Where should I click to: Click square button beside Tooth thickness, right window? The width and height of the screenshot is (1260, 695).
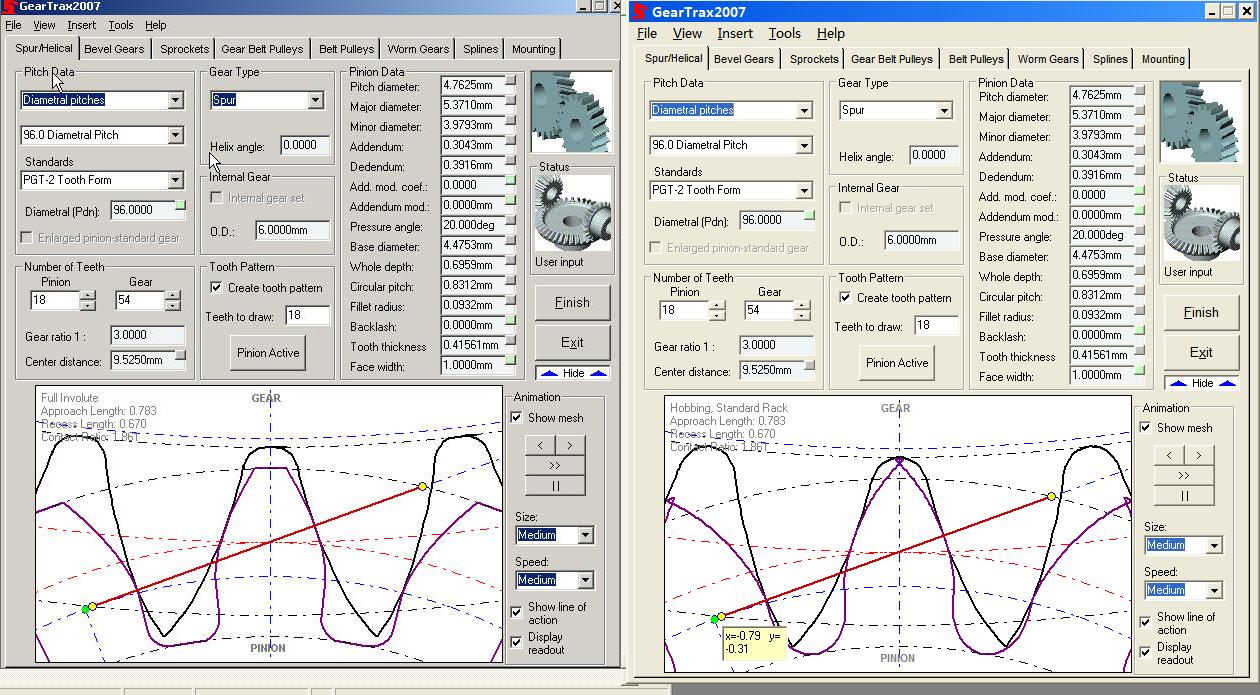click(x=1140, y=352)
